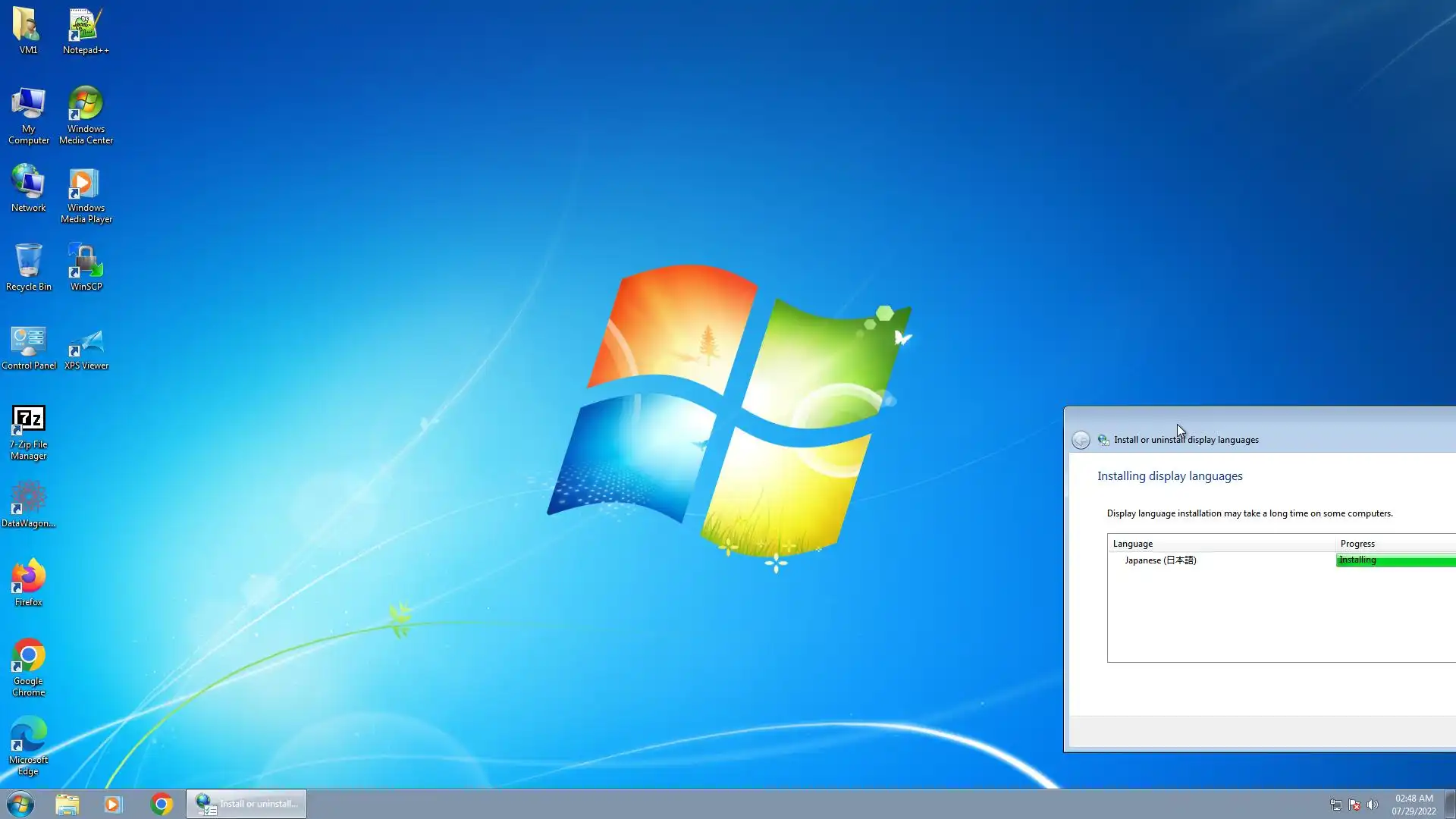
Task: Open the Windows Start menu orb
Action: point(20,804)
